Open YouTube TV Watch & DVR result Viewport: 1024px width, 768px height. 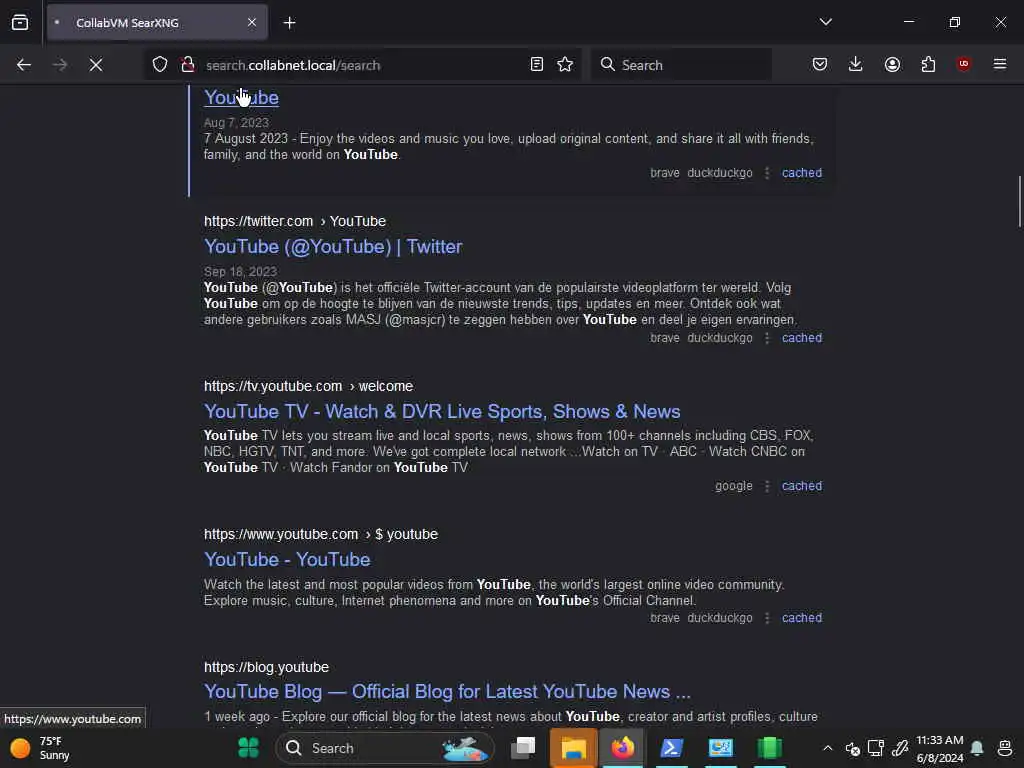442,412
